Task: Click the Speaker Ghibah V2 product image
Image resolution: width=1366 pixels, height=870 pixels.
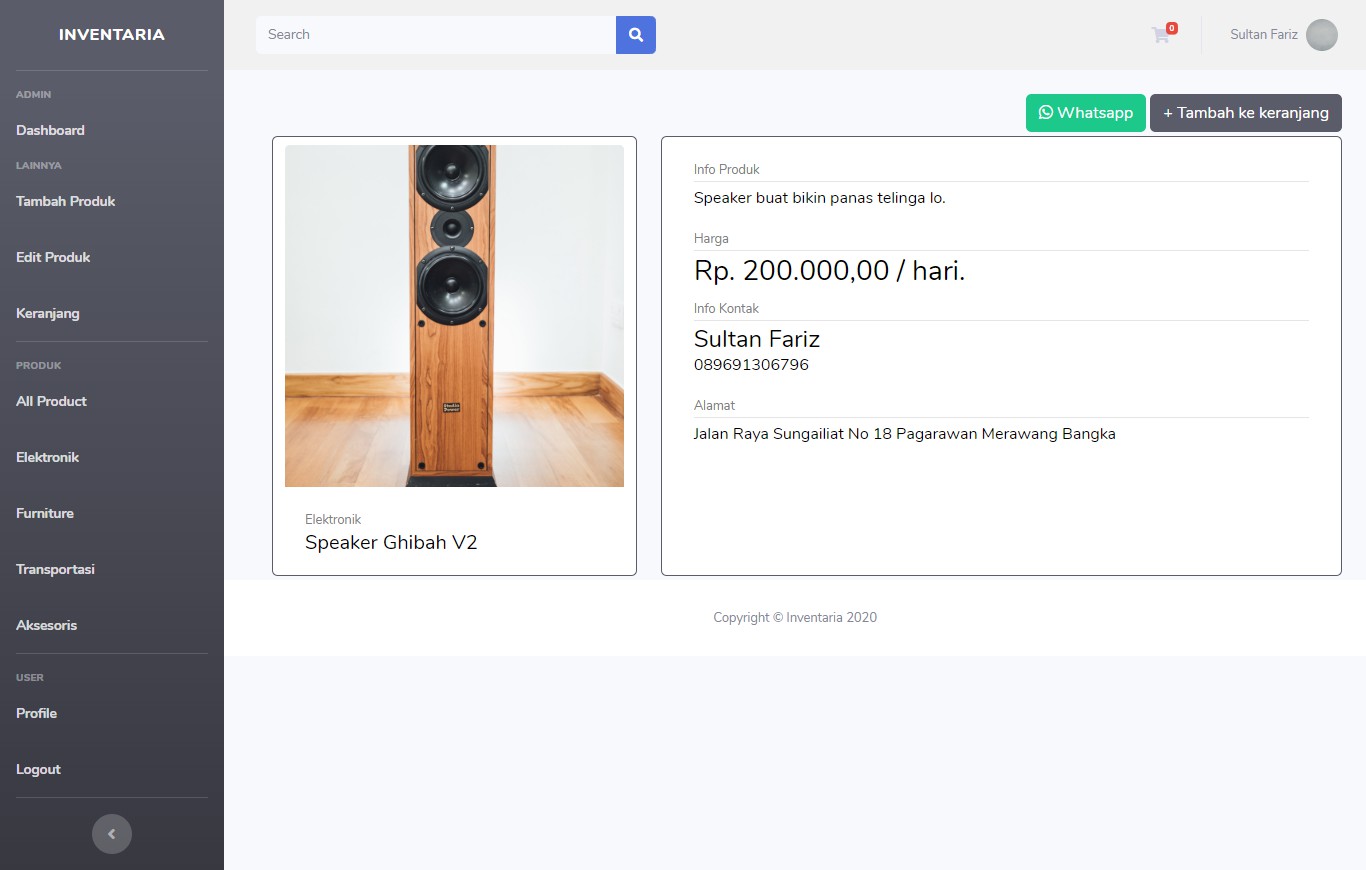Action: [454, 315]
